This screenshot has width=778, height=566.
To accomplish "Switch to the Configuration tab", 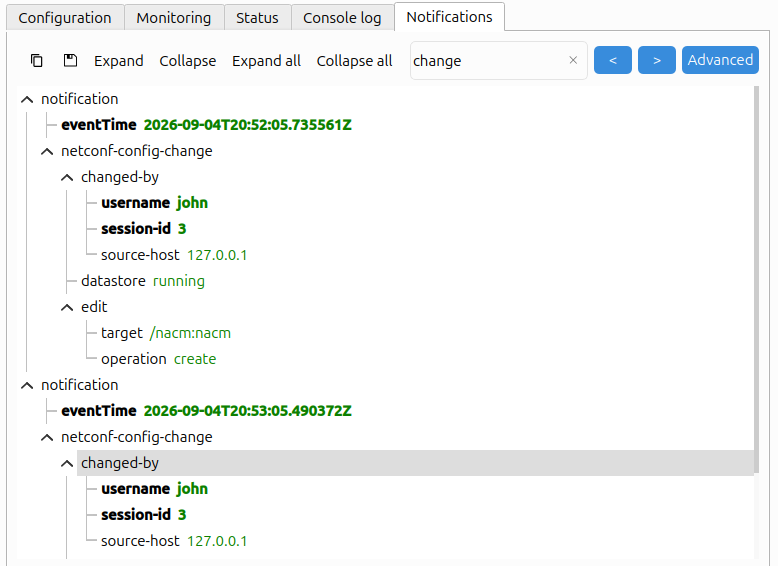I will (x=65, y=18).
